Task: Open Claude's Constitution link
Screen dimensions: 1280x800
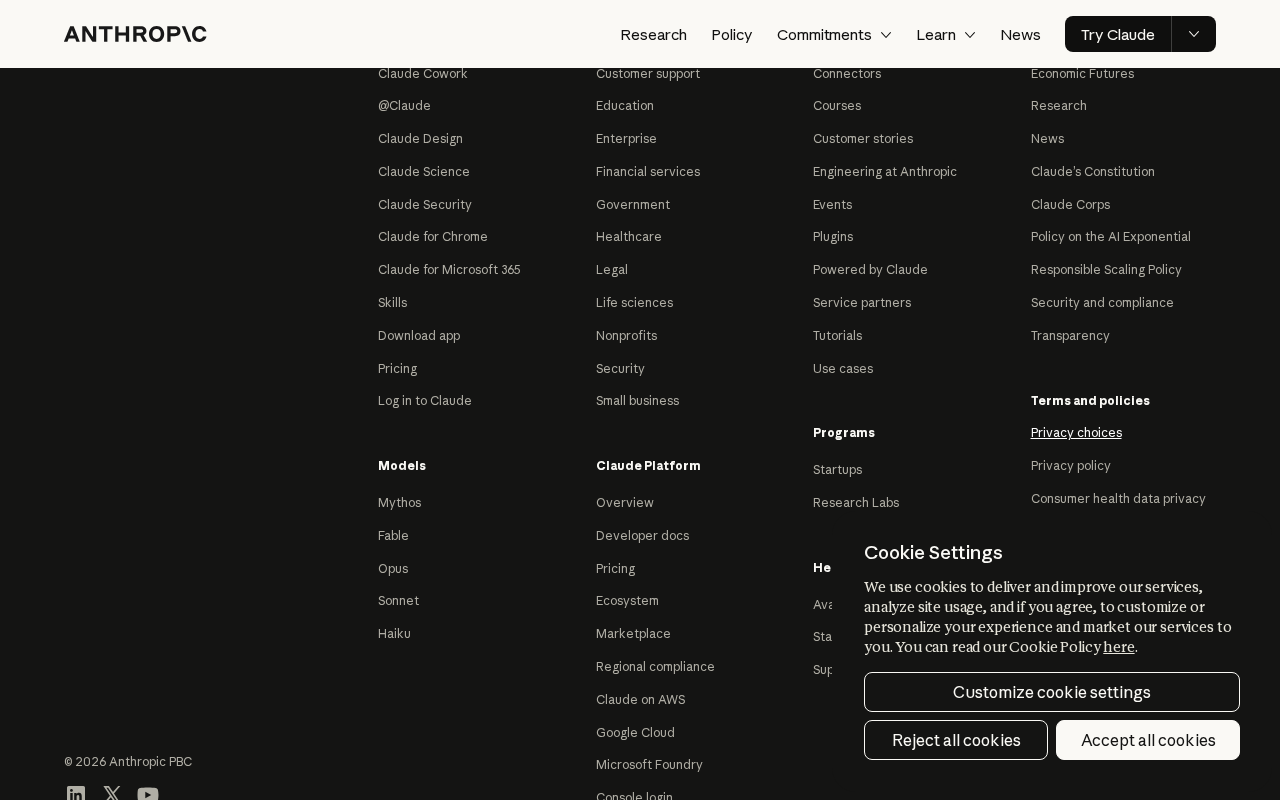Action: click(x=1093, y=171)
